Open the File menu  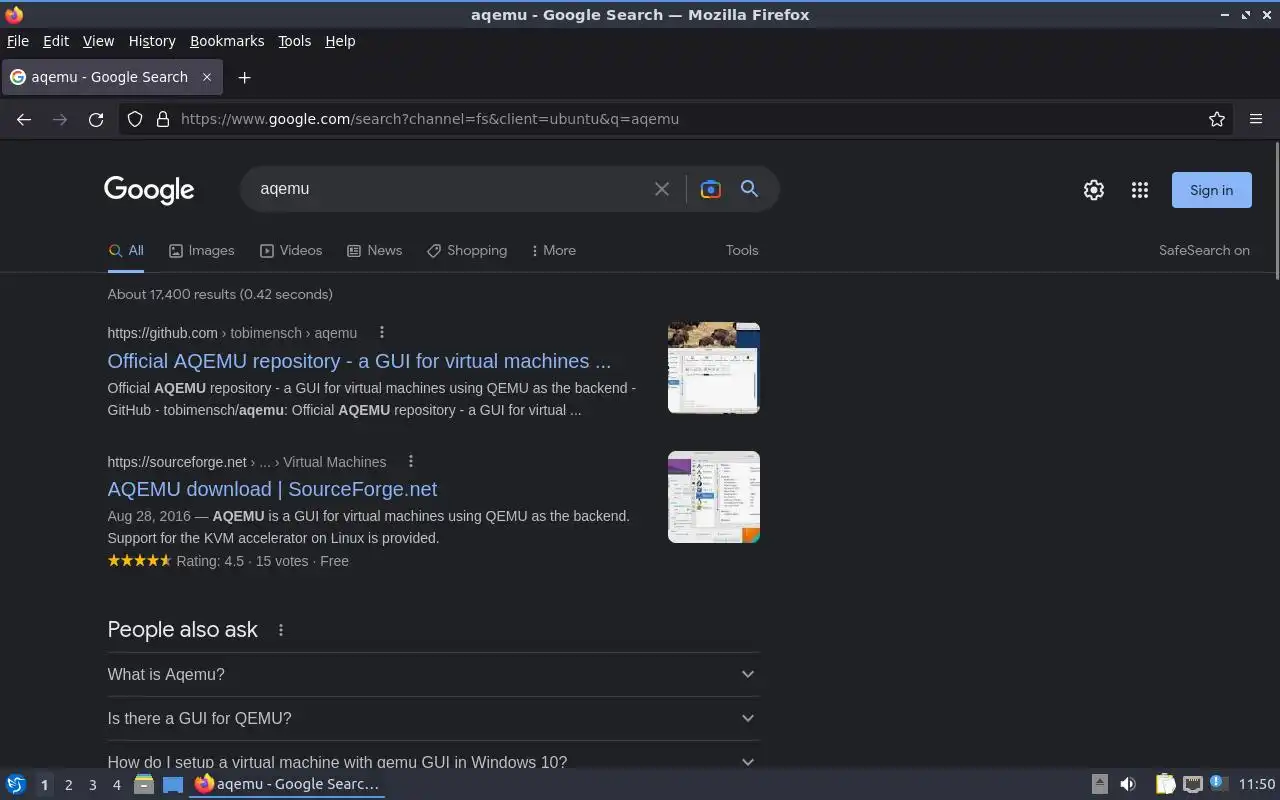(x=18, y=41)
